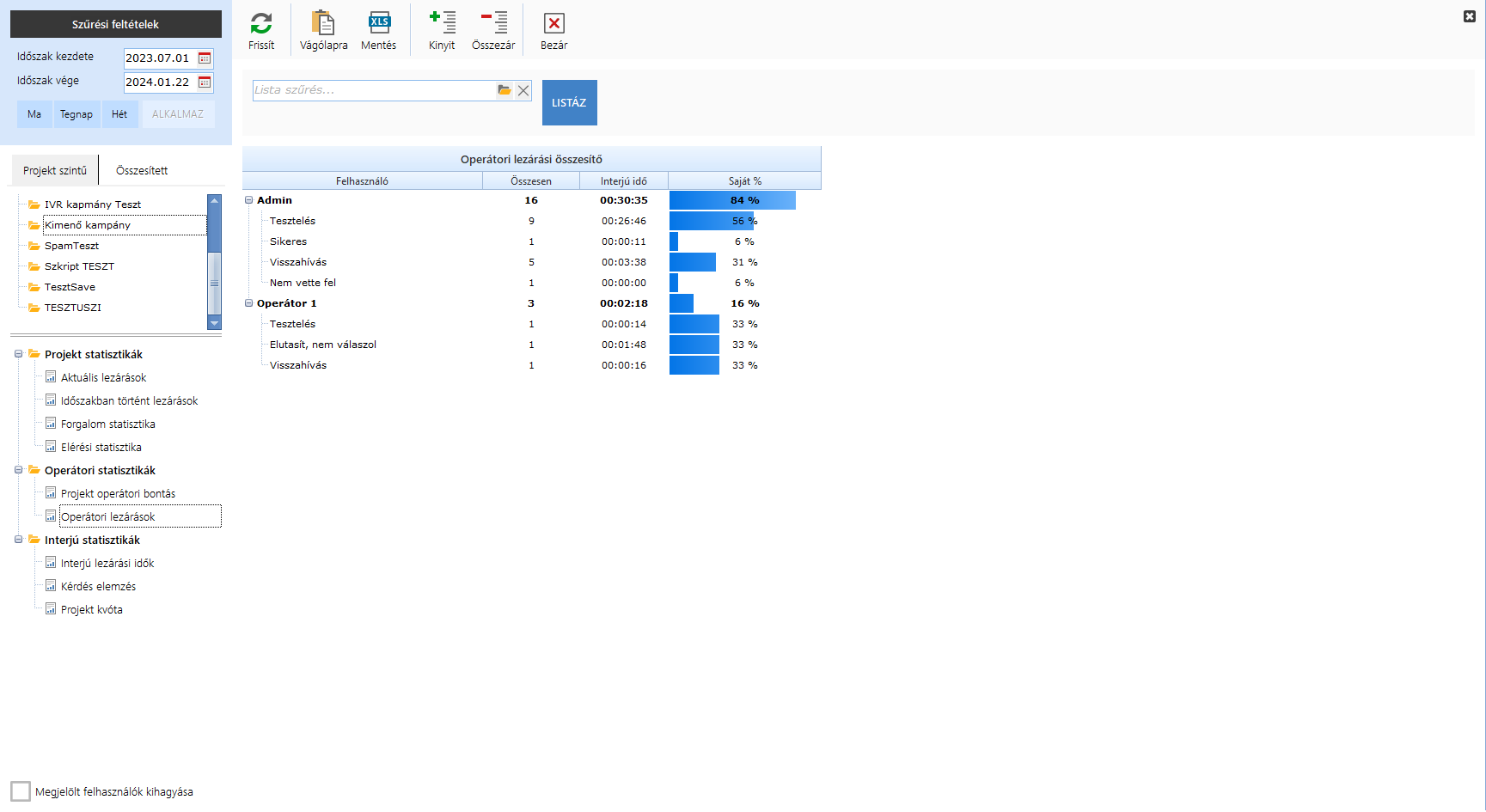Collapse the Projekt statisztikák tree node
Viewport: 1486px width, 812px height.
coord(18,354)
